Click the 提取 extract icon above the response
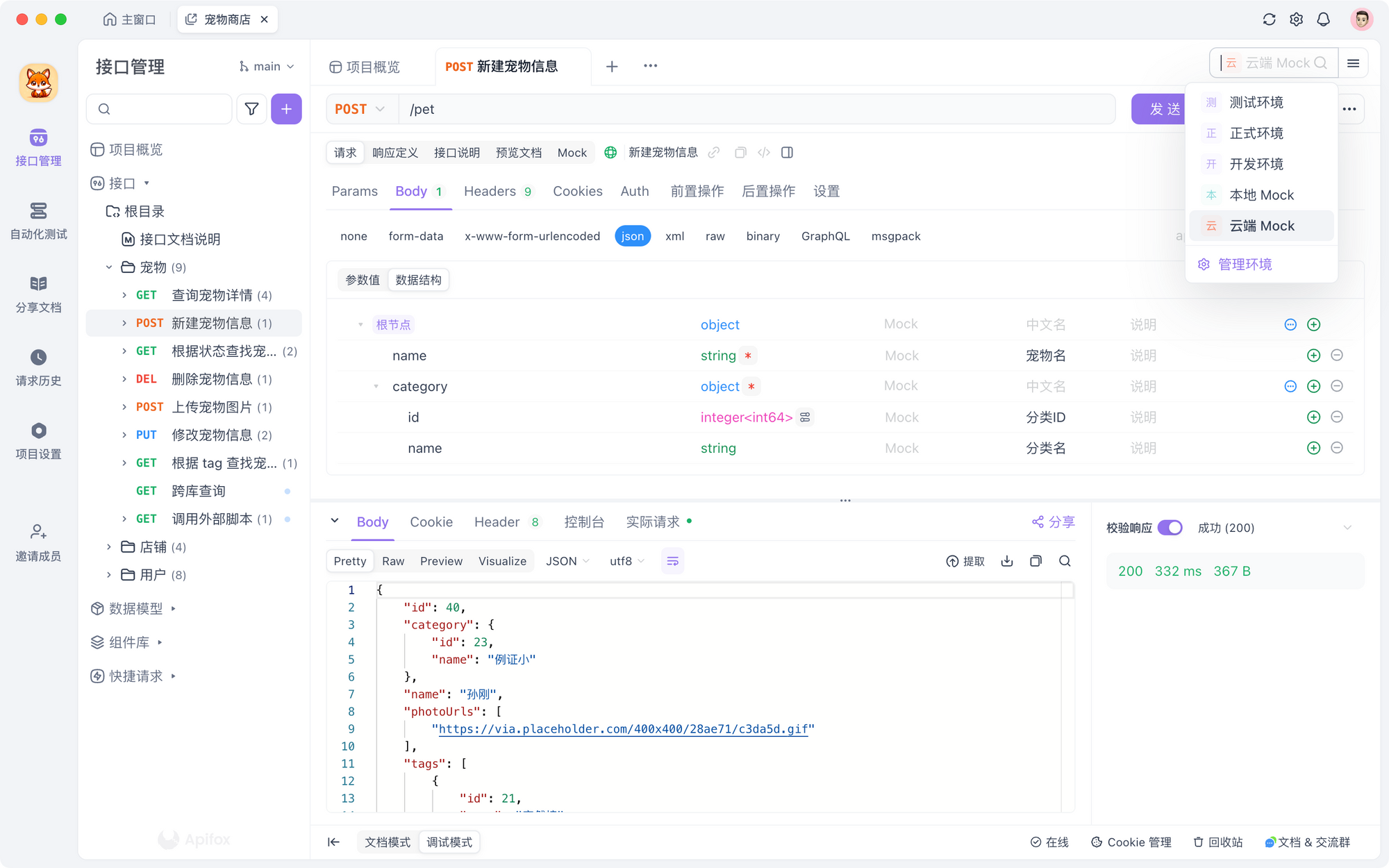Image resolution: width=1389 pixels, height=868 pixels. click(965, 560)
